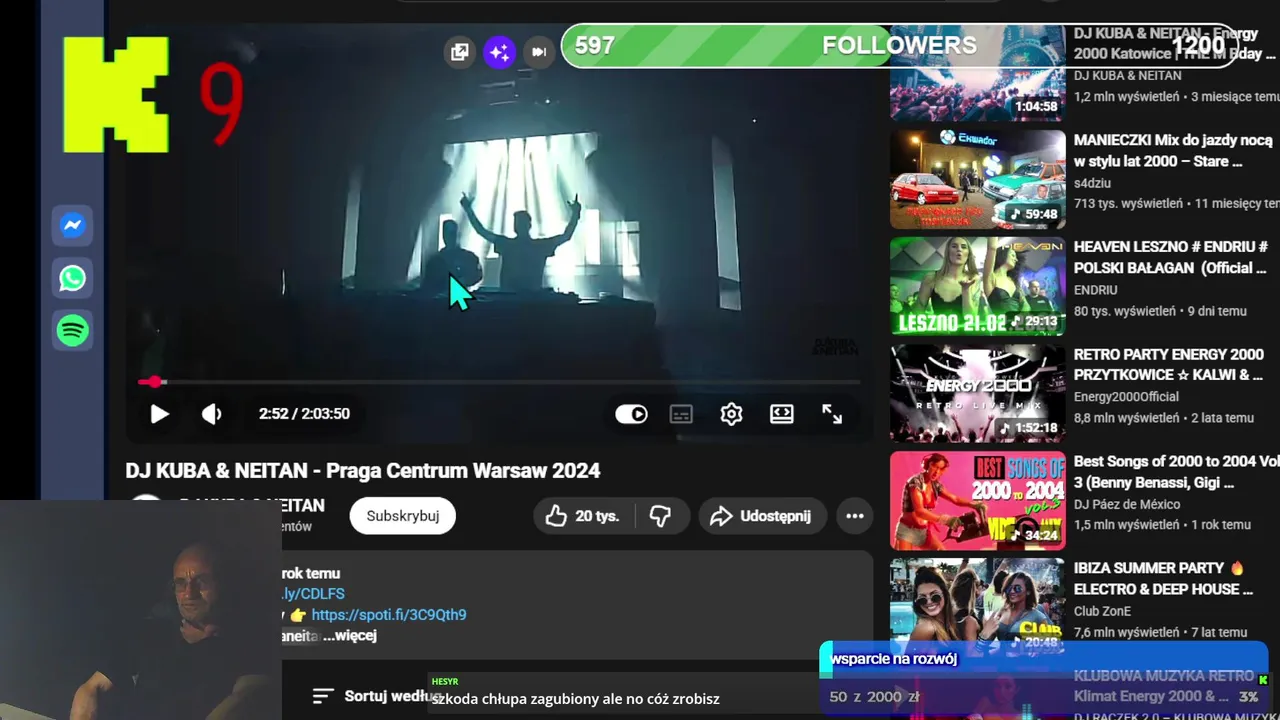Click the Ibiza Summer Party thumbnail
Viewport: 1280px width, 720px height.
tap(977, 607)
